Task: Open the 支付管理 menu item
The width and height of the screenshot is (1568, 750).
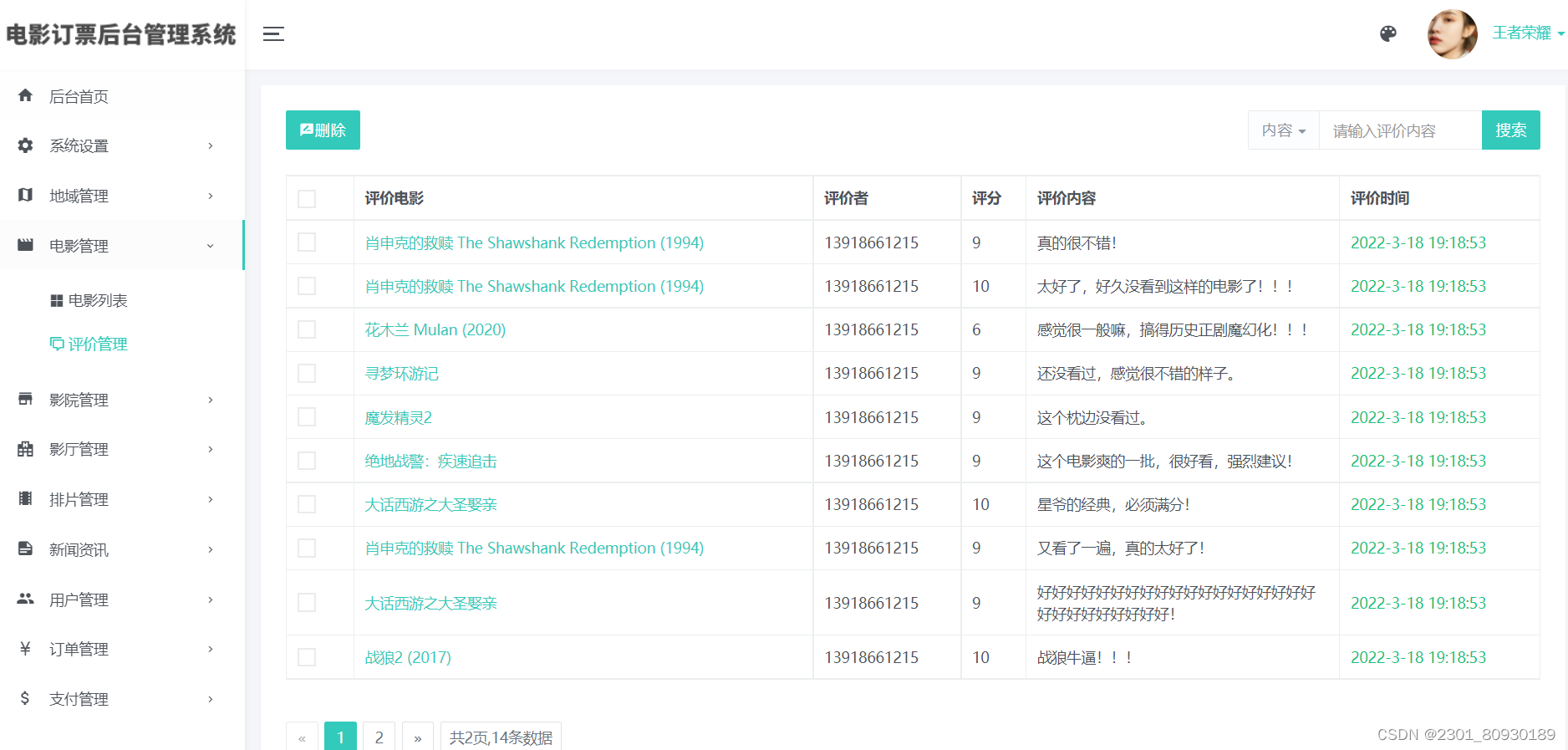Action: 122,699
